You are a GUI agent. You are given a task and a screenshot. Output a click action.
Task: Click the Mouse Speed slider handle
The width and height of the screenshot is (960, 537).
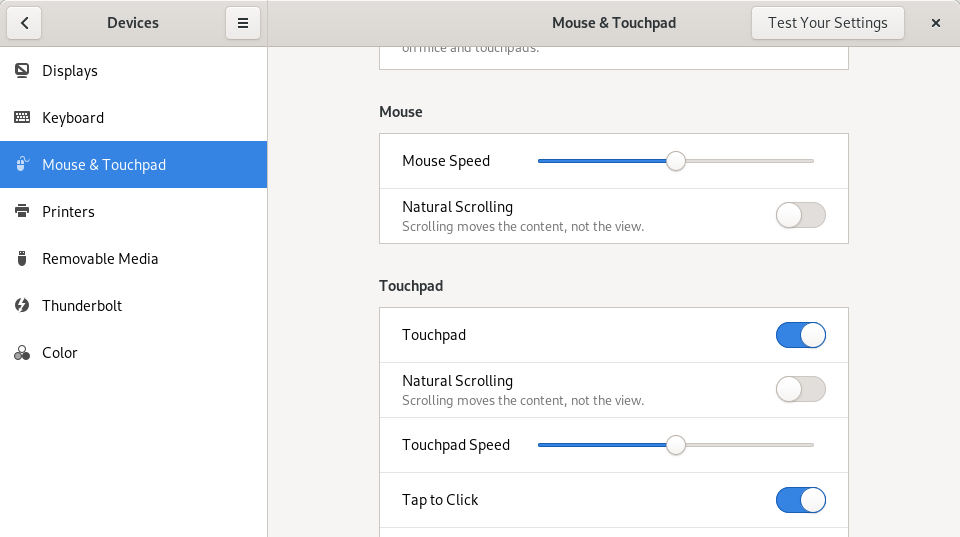676,161
